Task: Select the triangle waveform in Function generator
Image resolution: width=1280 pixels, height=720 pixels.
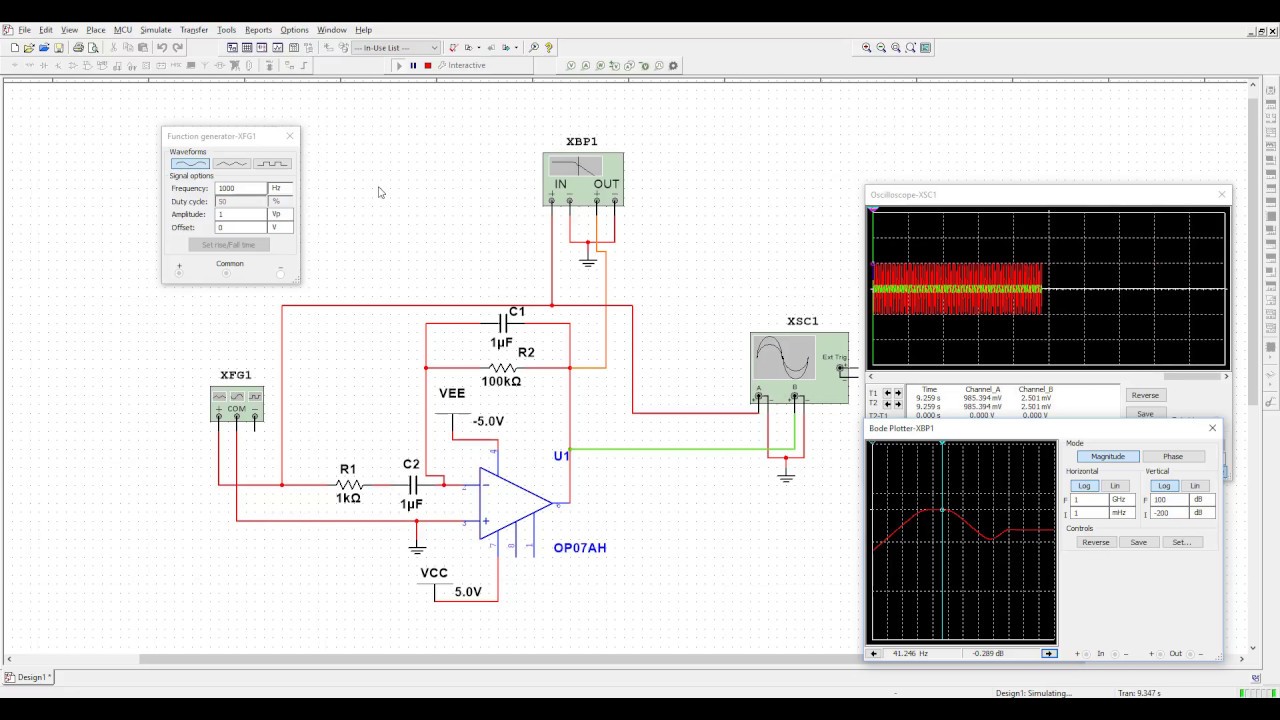Action: (x=231, y=164)
